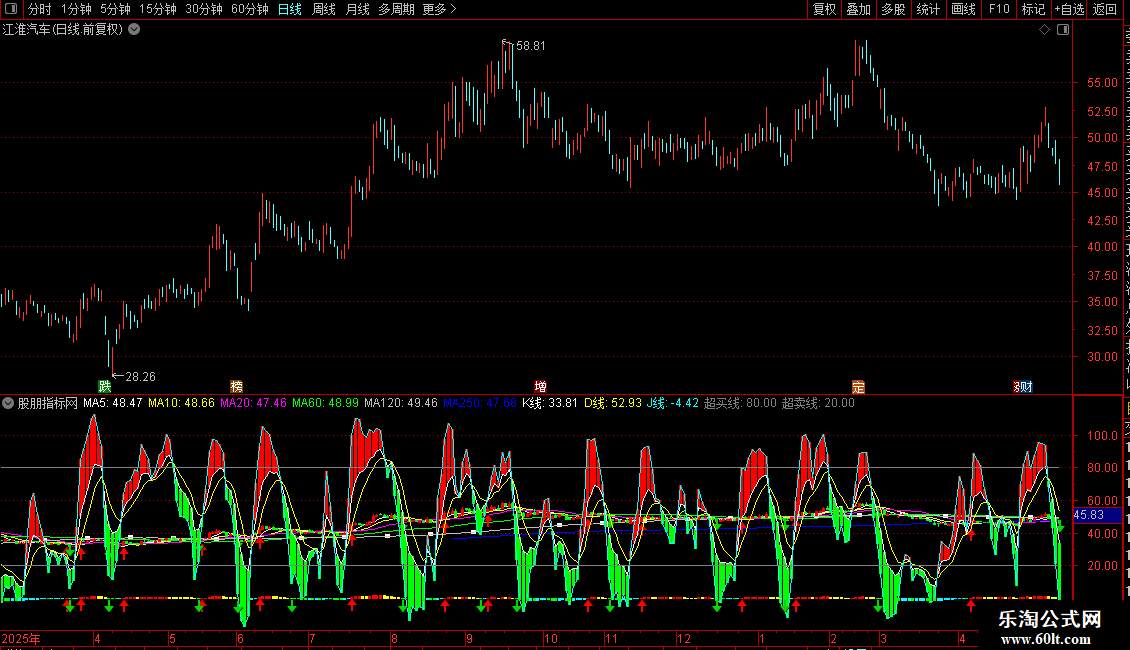Add stock via +自选 button
Screen dimensions: 1130x650
click(1069, 9)
